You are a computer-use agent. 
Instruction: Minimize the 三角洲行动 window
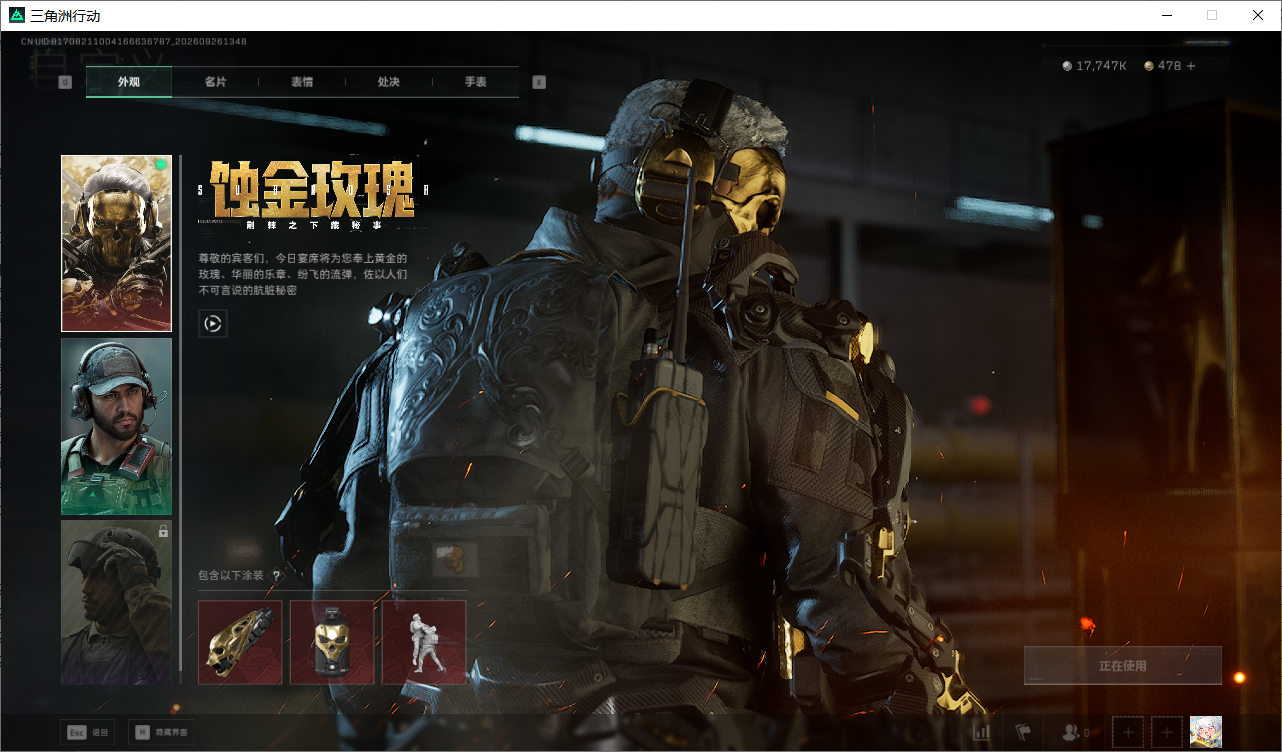click(x=1166, y=16)
